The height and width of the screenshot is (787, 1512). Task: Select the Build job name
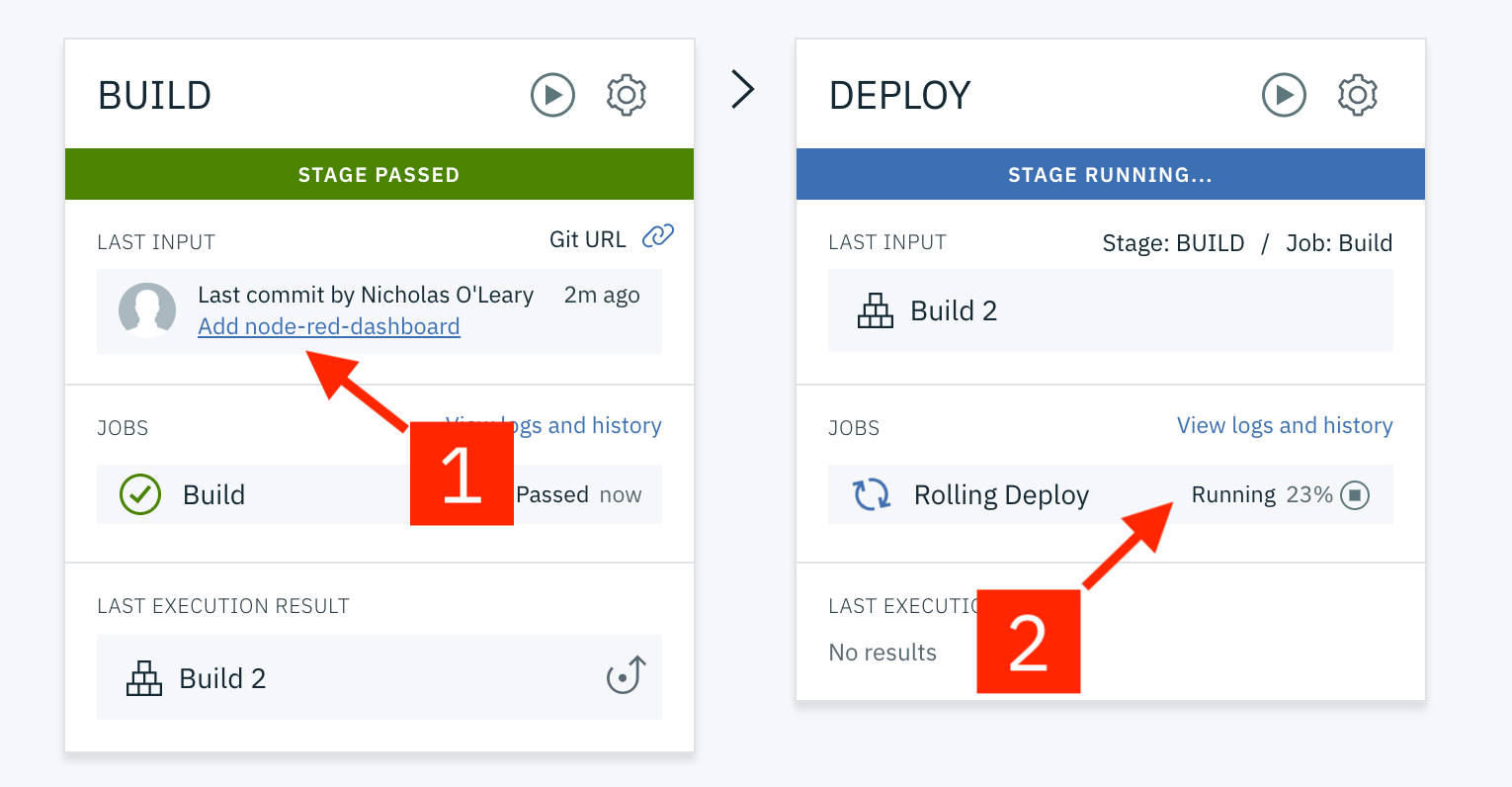click(x=213, y=494)
